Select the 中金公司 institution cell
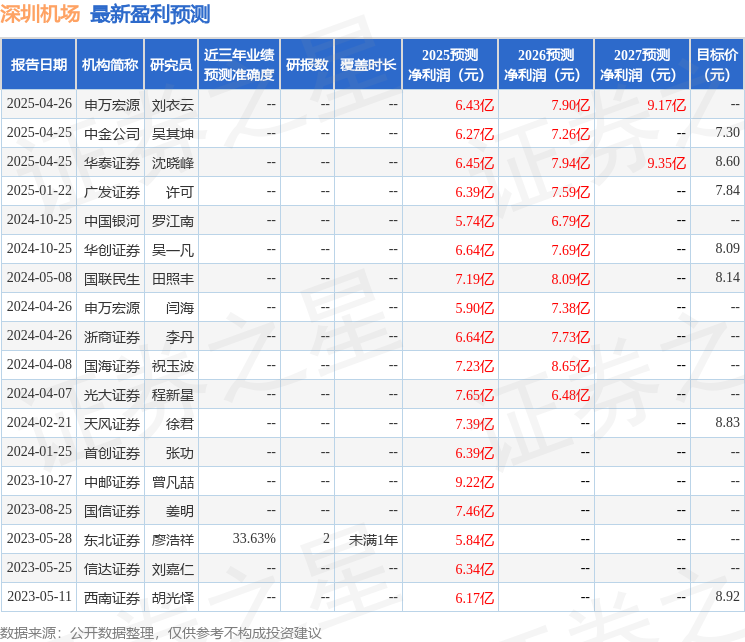The height and width of the screenshot is (642, 745). 112,134
